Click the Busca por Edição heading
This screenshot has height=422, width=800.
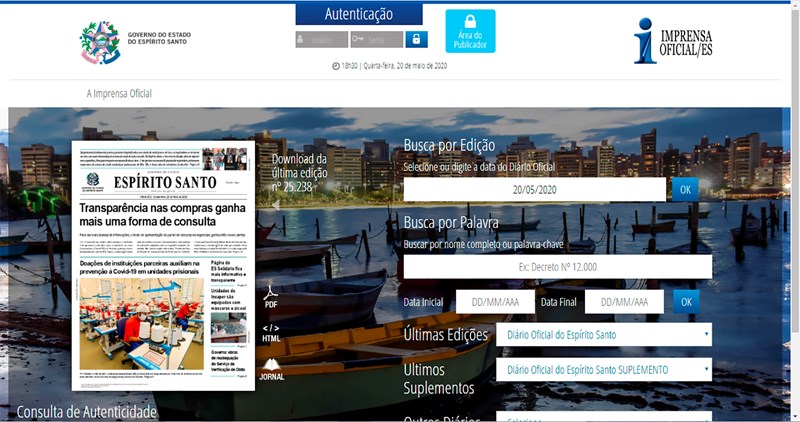449,145
